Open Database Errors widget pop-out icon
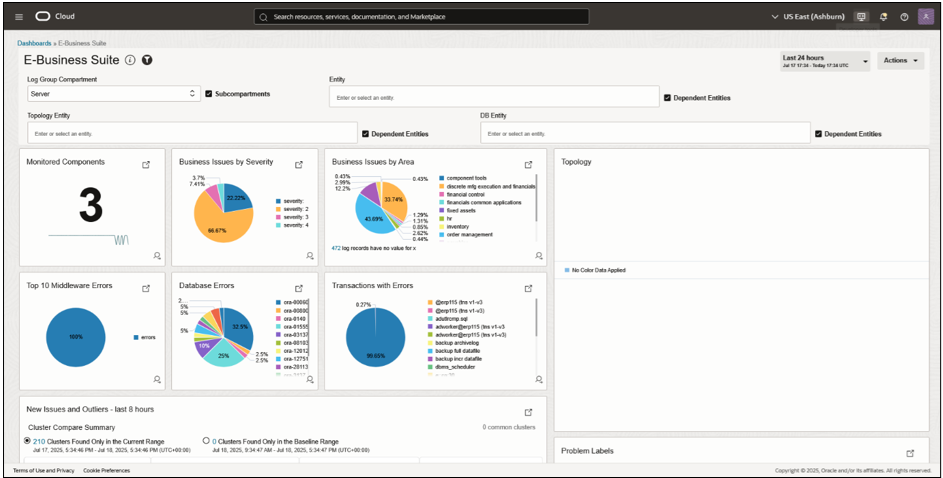The width and height of the screenshot is (943, 478). coord(299,289)
